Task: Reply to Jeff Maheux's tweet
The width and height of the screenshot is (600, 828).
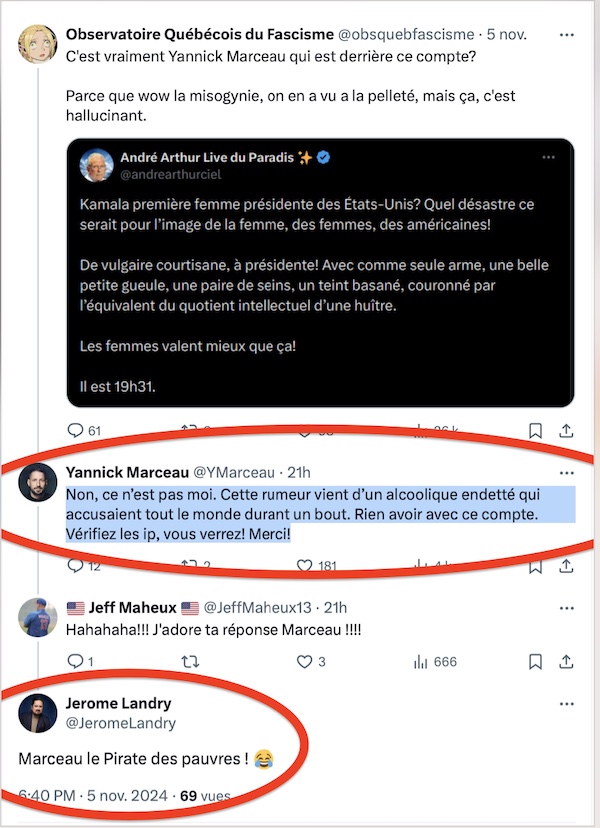Action: [x=75, y=662]
